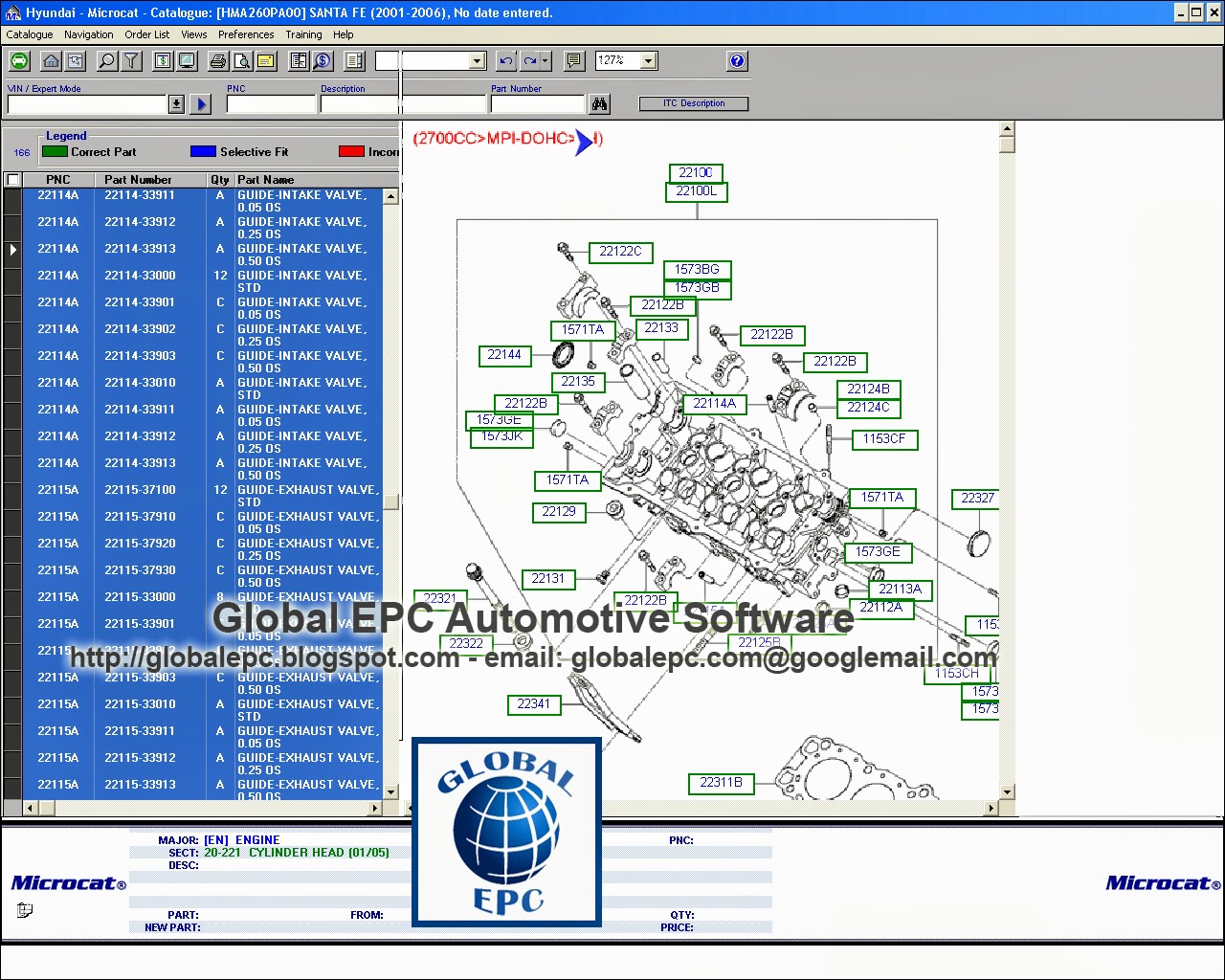Click the filter funnel toolbar icon
The width and height of the screenshot is (1225, 980).
click(x=131, y=60)
